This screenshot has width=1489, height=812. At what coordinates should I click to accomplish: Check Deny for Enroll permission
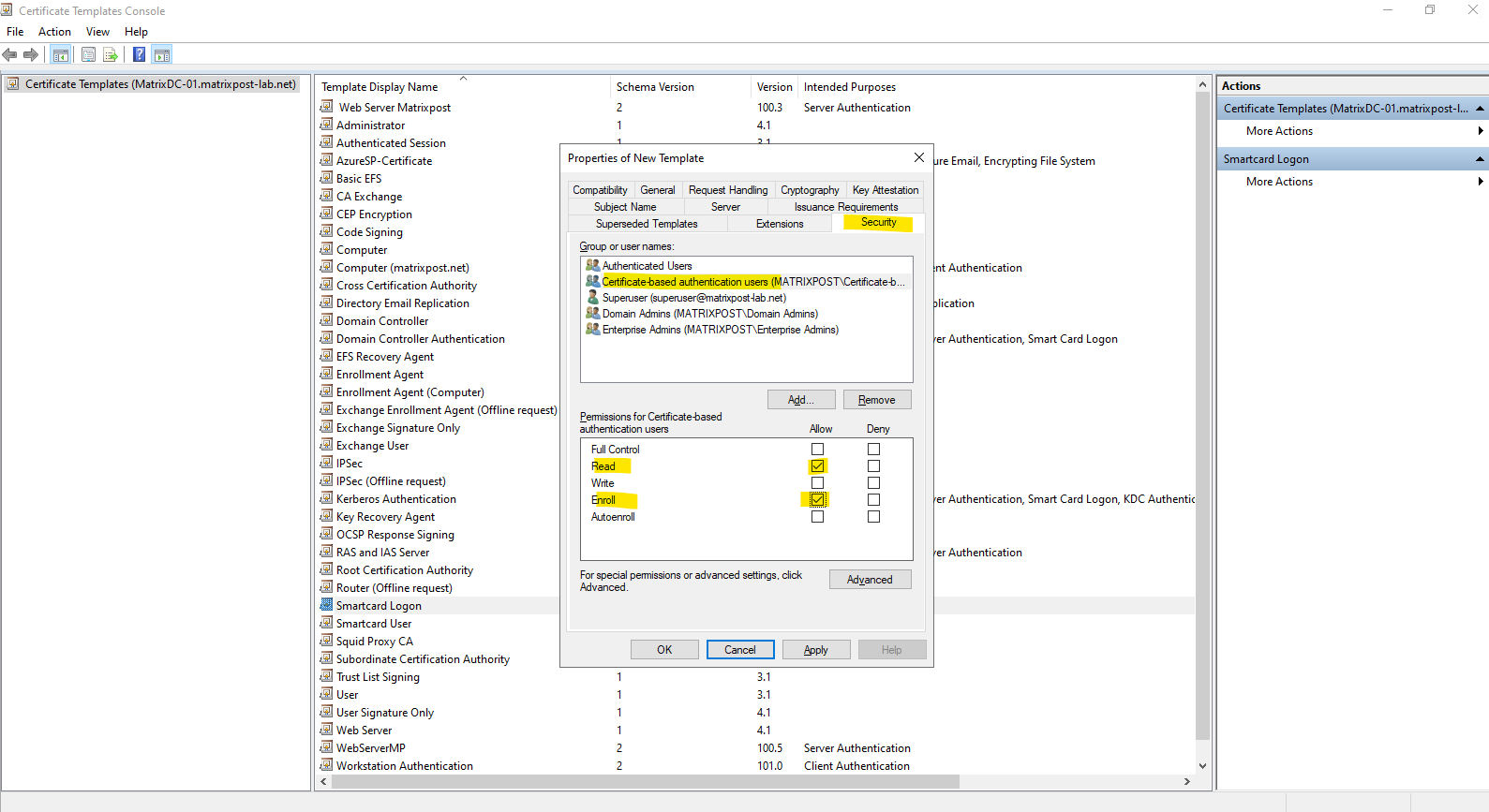pyautogui.click(x=873, y=499)
